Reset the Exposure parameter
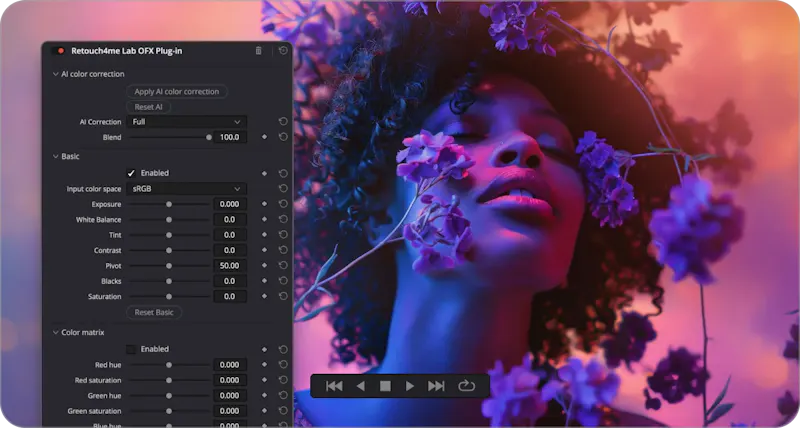800x428 pixels. click(x=283, y=204)
